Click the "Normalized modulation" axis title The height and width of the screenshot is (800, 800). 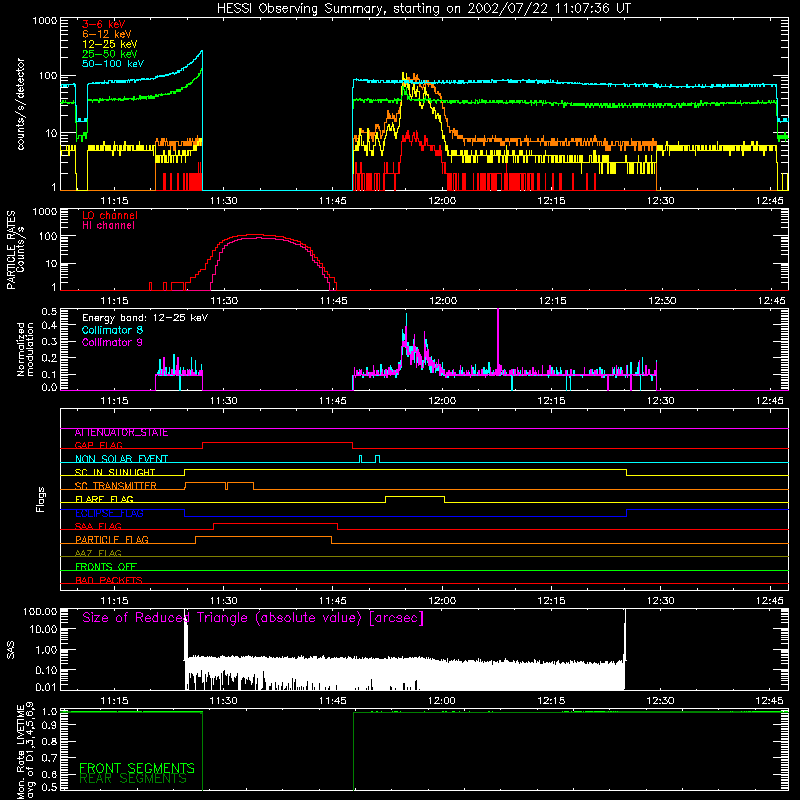(x=25, y=349)
